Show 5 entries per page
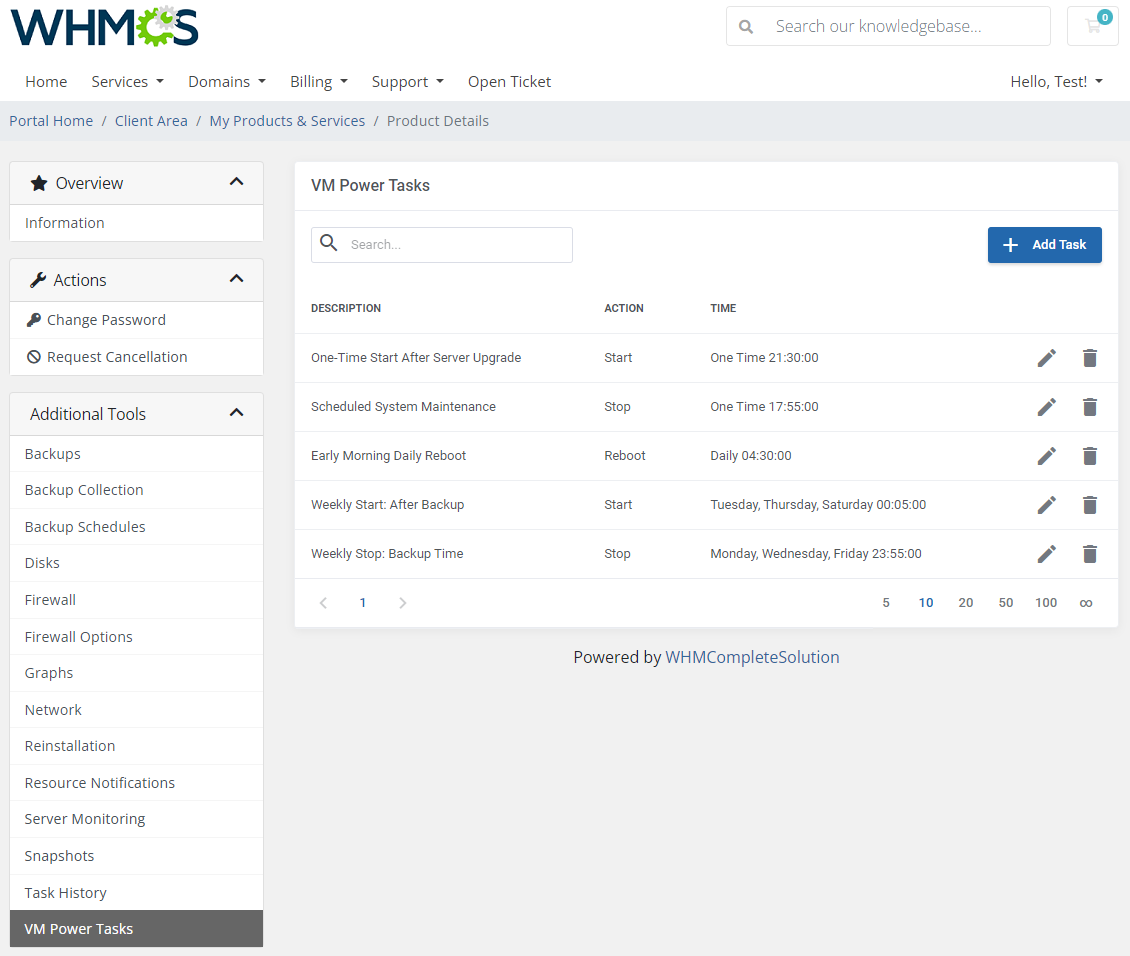Screen dimensions: 1130x956 [x=886, y=603]
